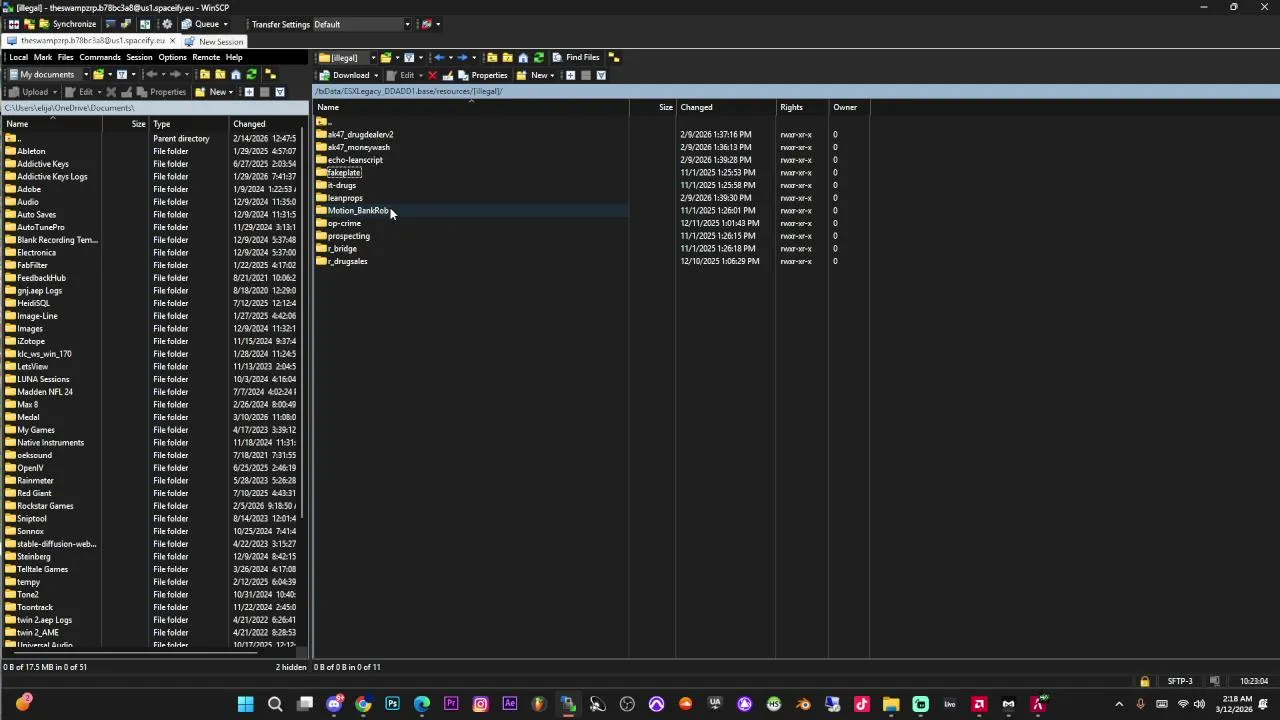
Task: Click the remote Delete red X icon
Action: click(x=432, y=75)
